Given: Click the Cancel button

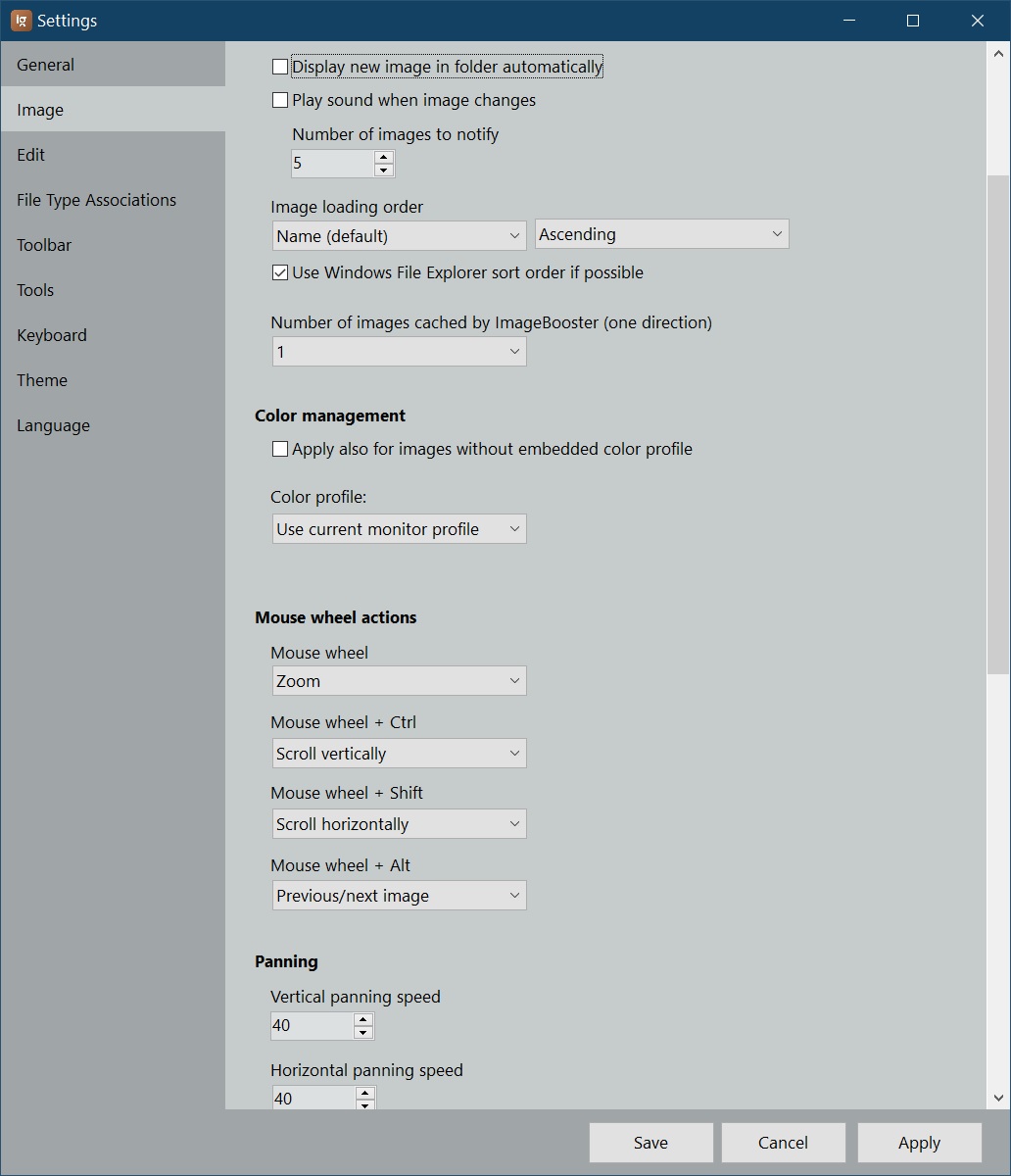Looking at the screenshot, I should [784, 1143].
